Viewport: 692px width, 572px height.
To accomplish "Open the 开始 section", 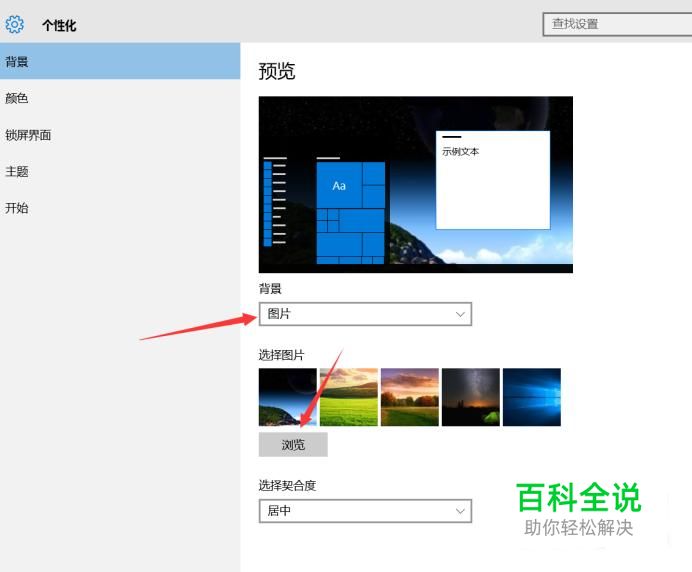I will click(120, 208).
